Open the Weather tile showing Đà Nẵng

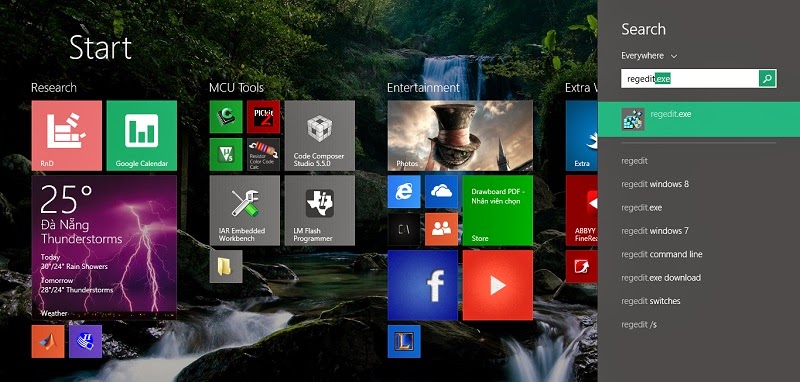pos(104,247)
